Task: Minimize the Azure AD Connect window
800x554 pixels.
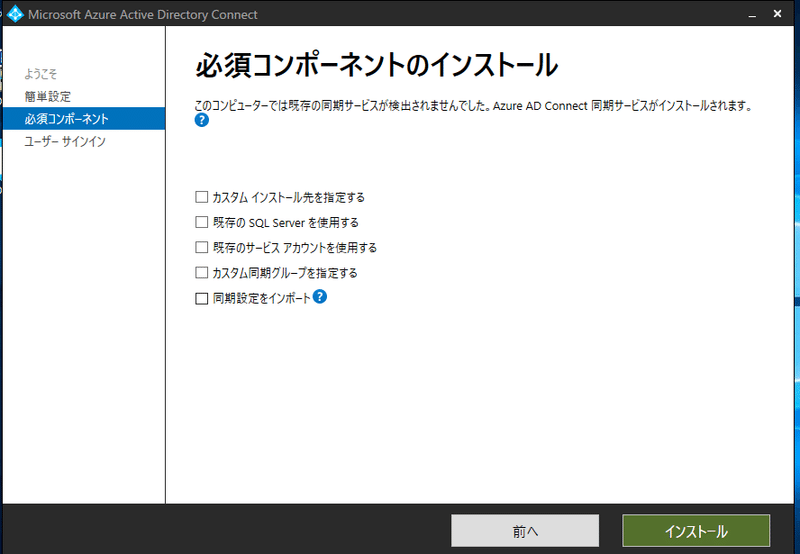Action: tap(752, 14)
